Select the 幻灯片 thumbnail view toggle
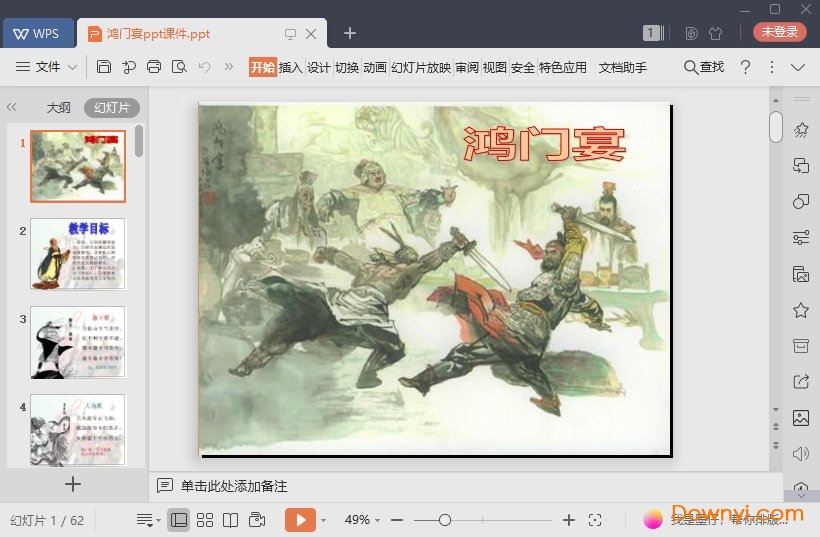The height and width of the screenshot is (537, 820). [112, 108]
